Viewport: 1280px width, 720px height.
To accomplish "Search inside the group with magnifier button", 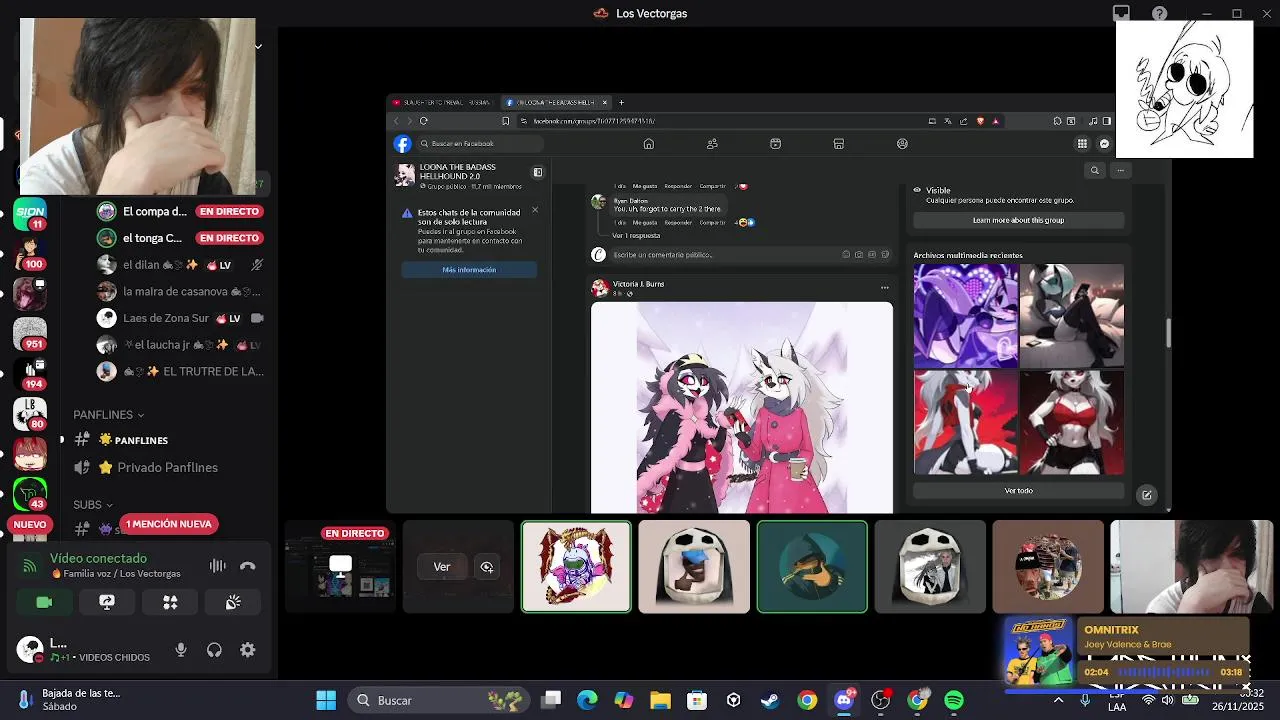I will click(1094, 171).
